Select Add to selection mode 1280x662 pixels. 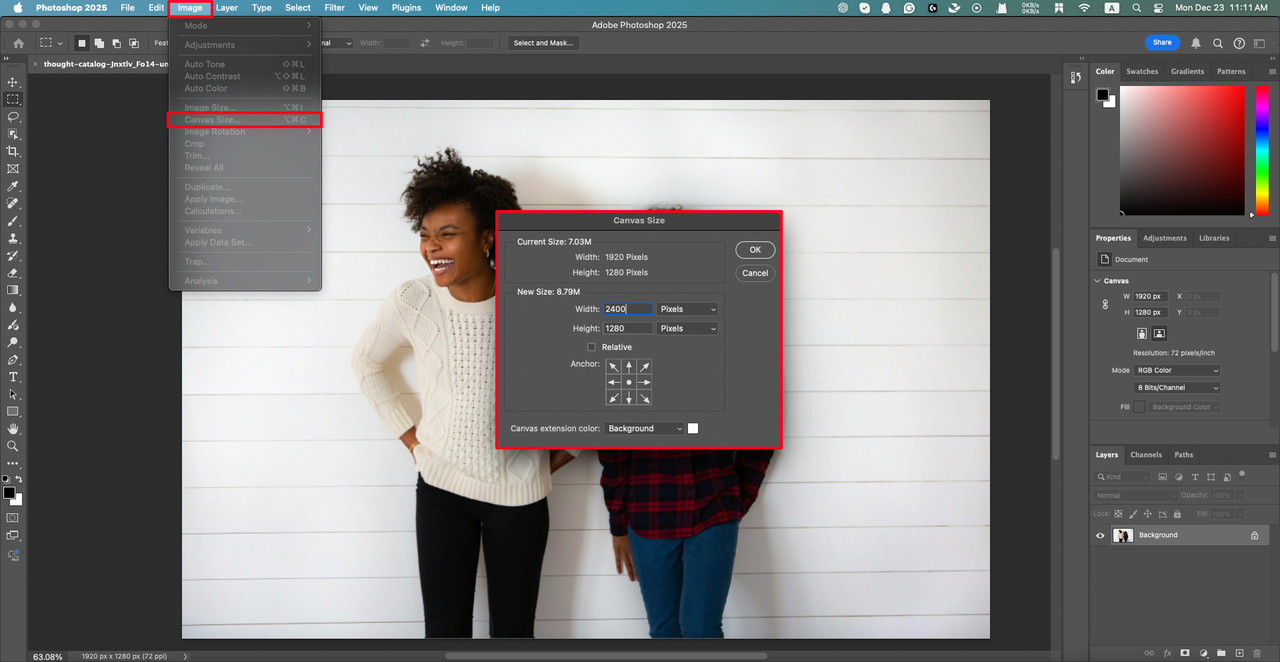coord(100,43)
